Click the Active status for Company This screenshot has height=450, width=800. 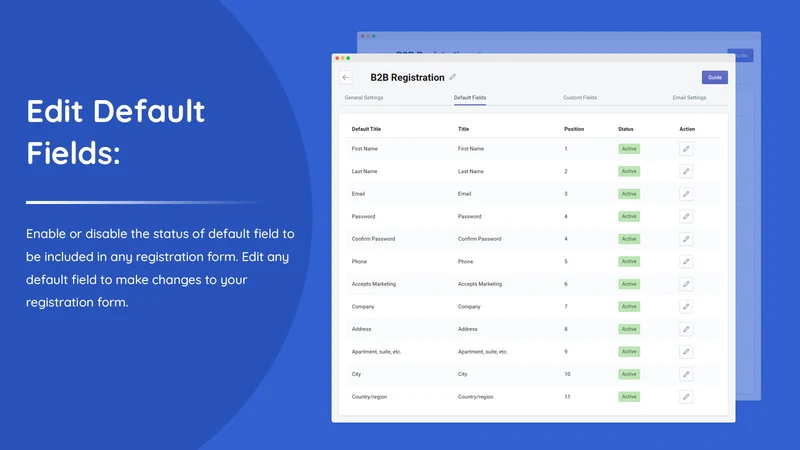click(629, 307)
